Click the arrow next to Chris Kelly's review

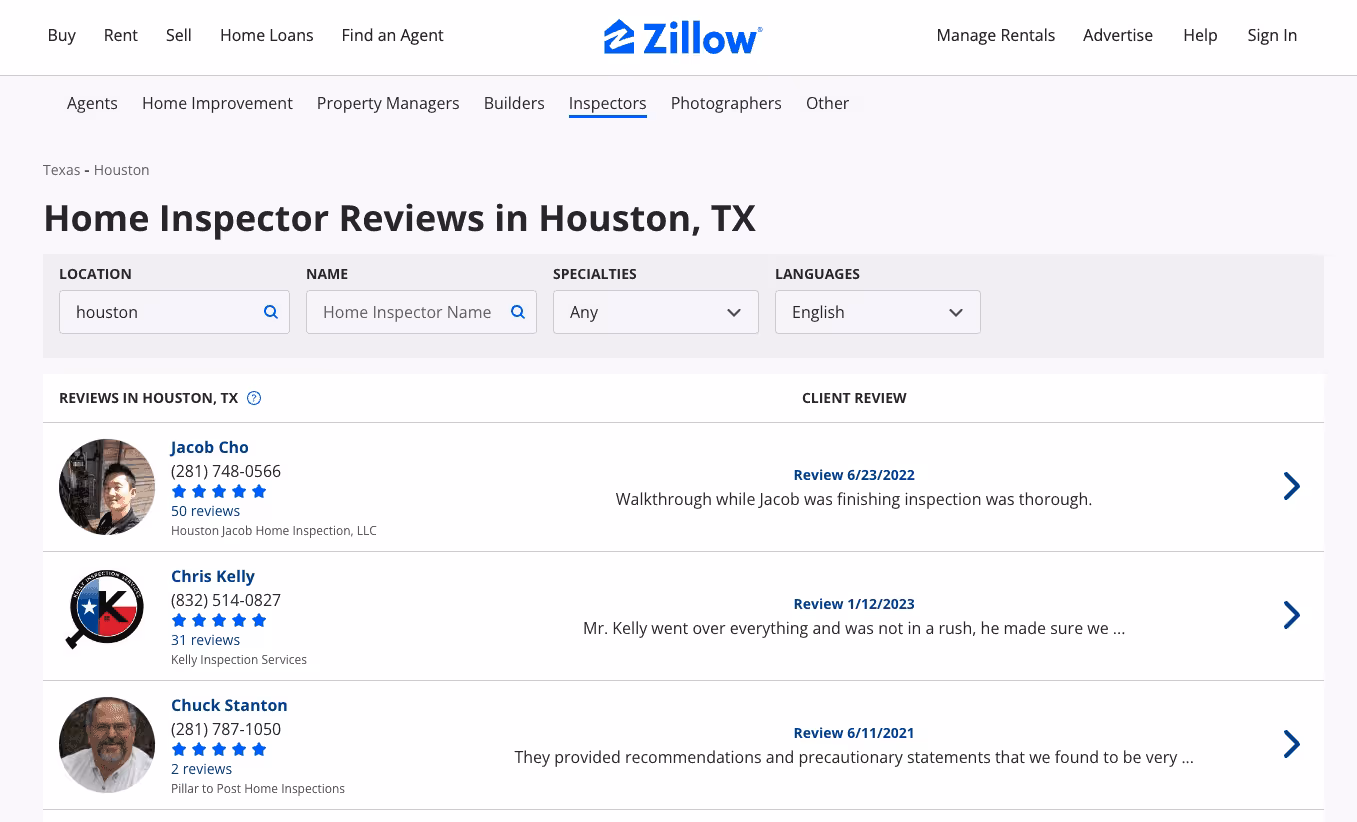[x=1291, y=616]
